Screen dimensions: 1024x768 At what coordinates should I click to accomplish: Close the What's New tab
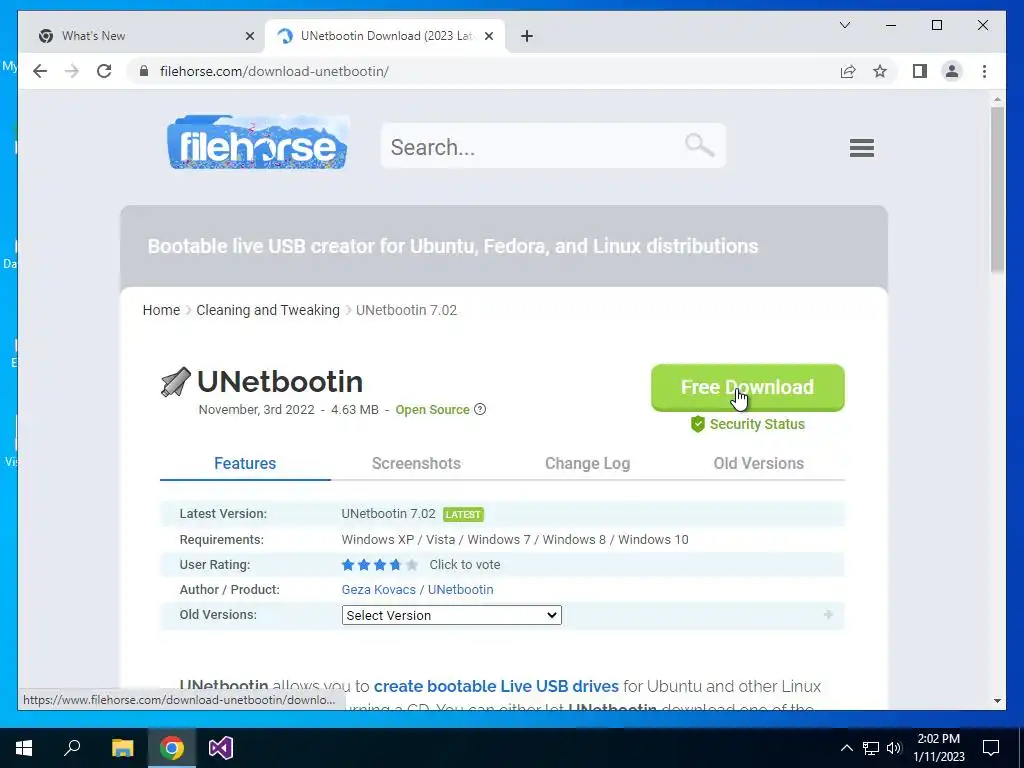click(x=249, y=36)
